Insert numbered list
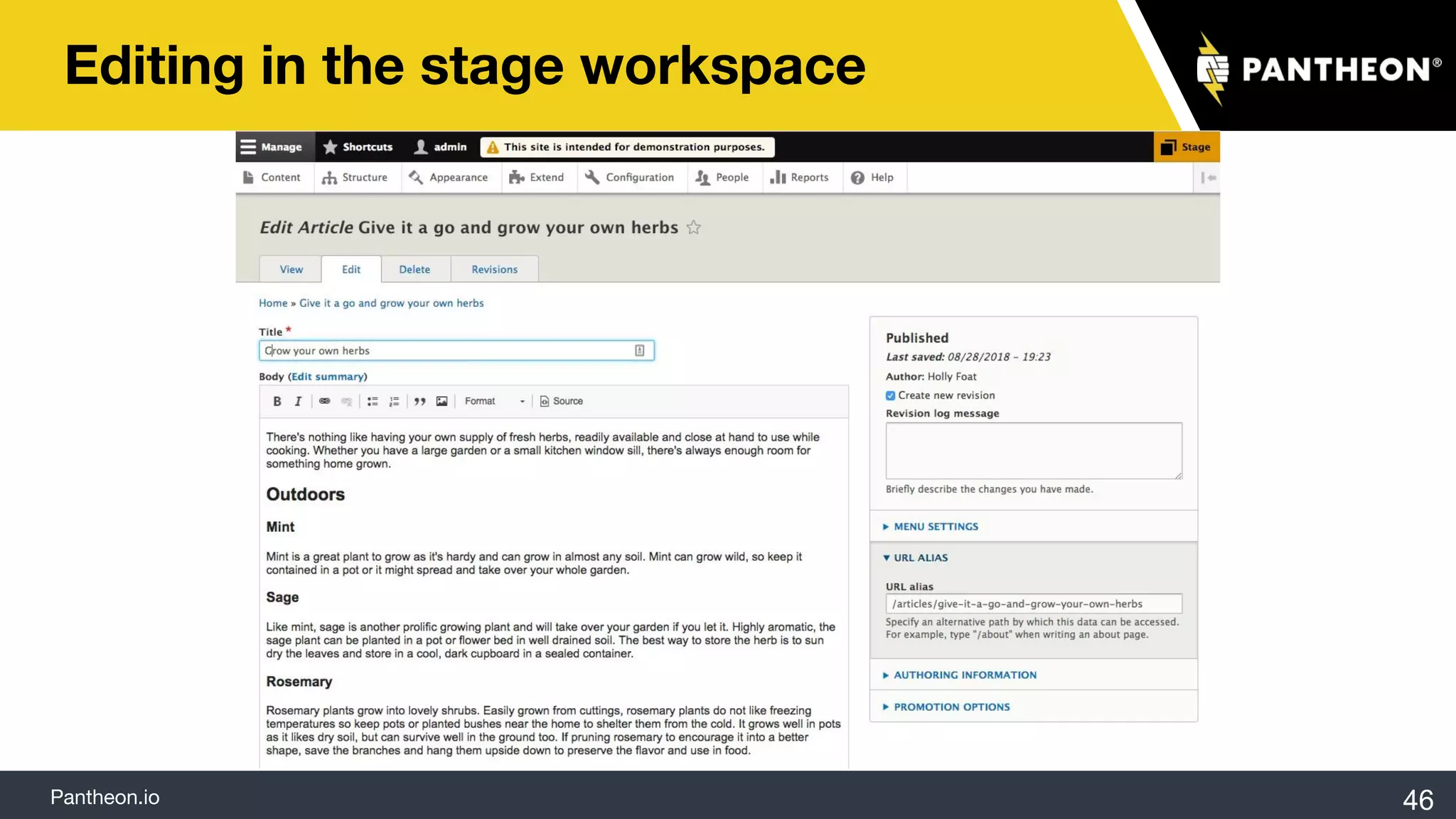The height and width of the screenshot is (819, 1456). click(394, 401)
